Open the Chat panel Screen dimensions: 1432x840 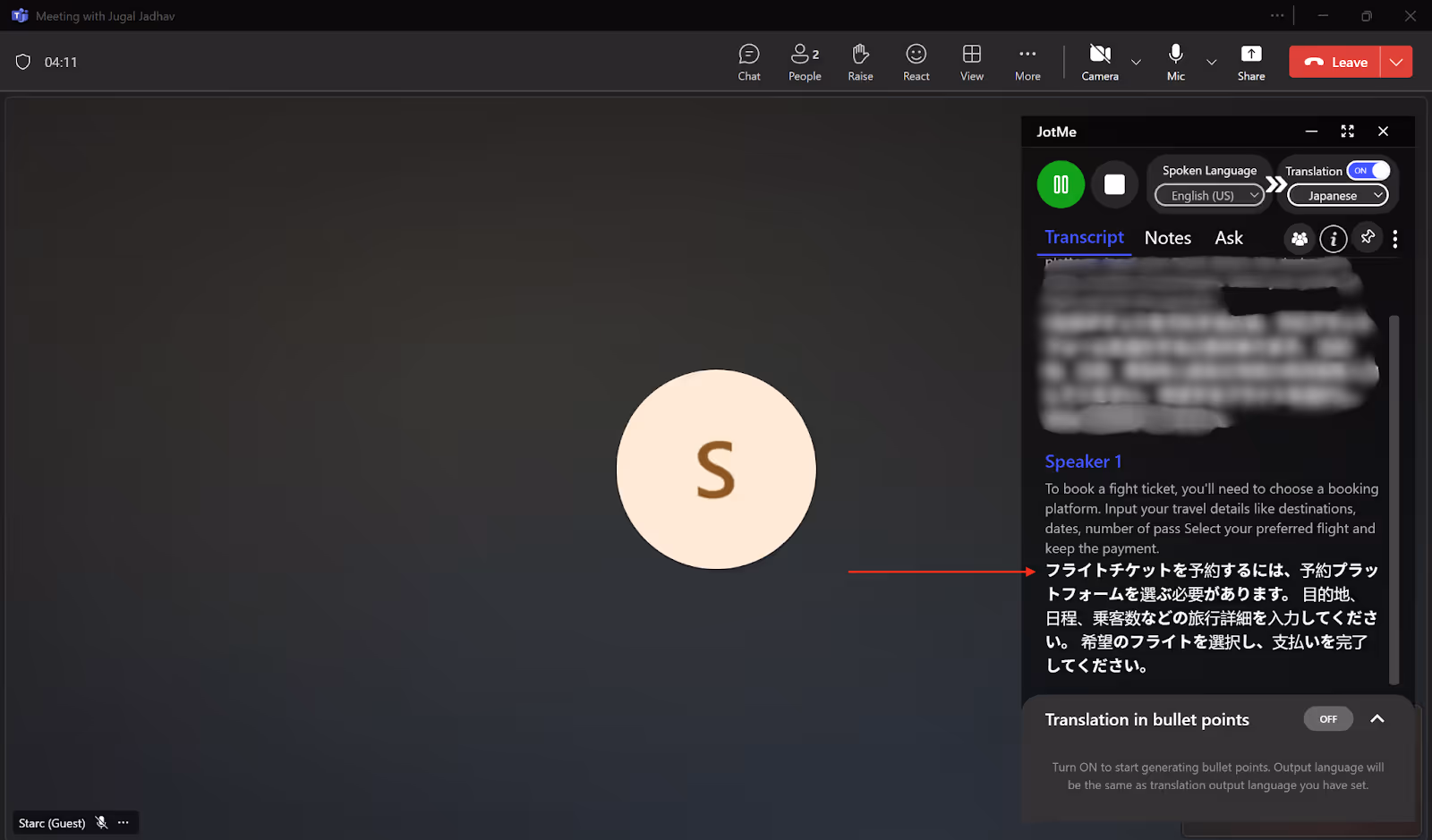click(x=749, y=63)
